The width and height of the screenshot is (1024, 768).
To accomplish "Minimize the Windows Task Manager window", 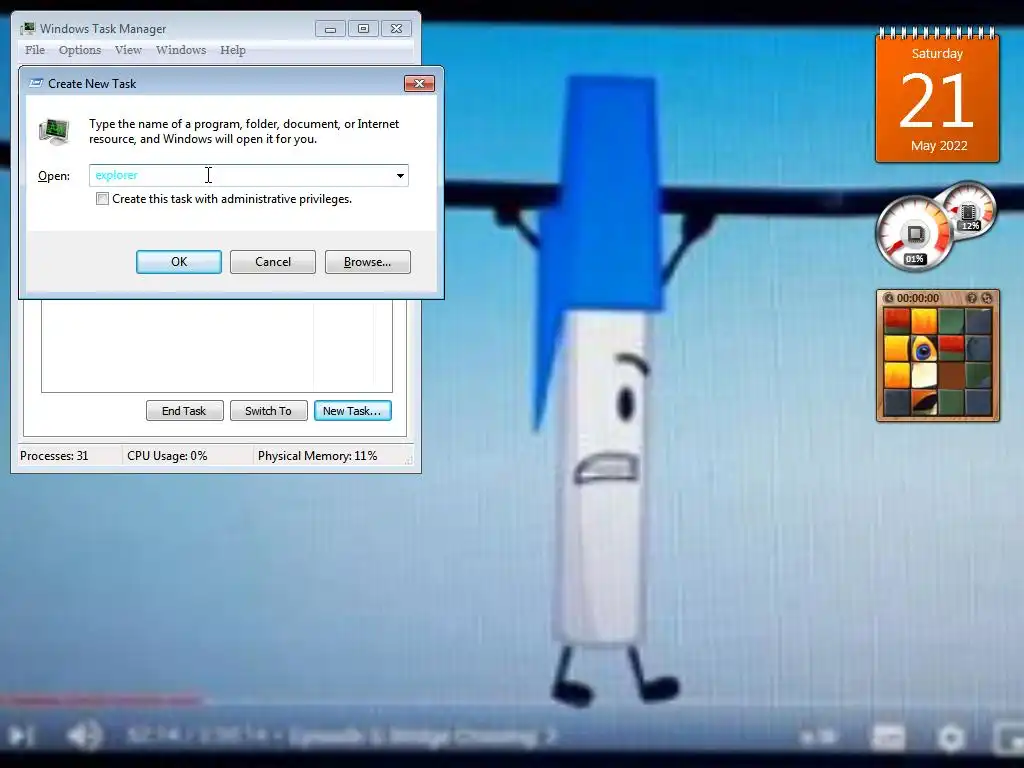I will tap(330, 29).
